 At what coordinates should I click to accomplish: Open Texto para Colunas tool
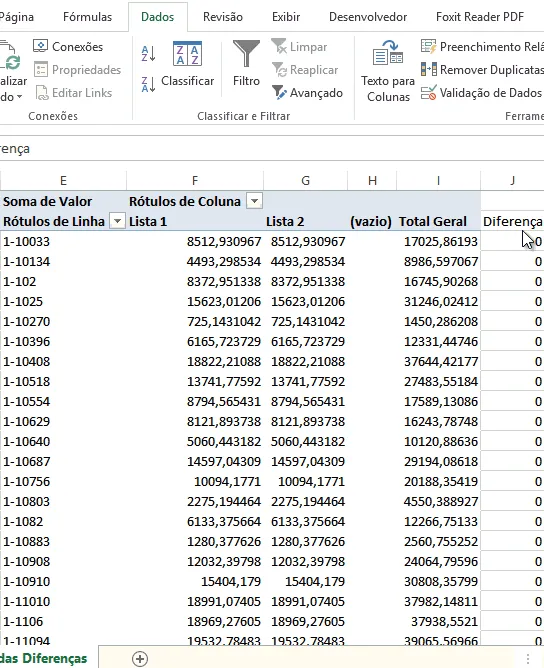click(x=388, y=71)
